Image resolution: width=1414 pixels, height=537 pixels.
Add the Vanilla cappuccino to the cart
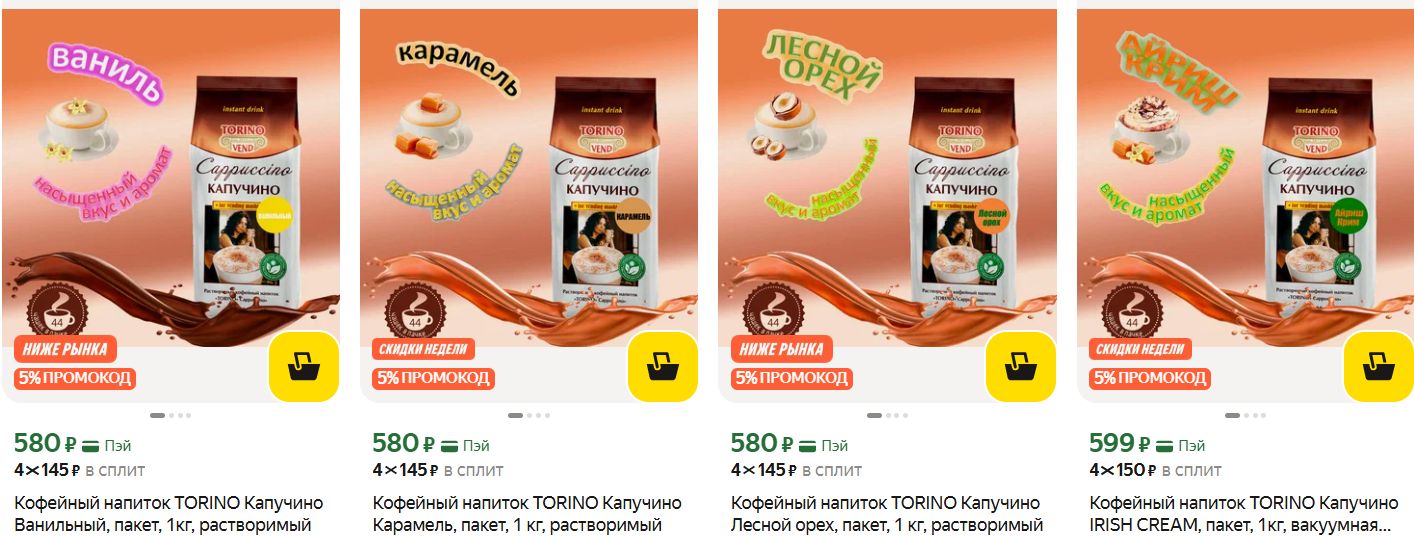(x=304, y=366)
